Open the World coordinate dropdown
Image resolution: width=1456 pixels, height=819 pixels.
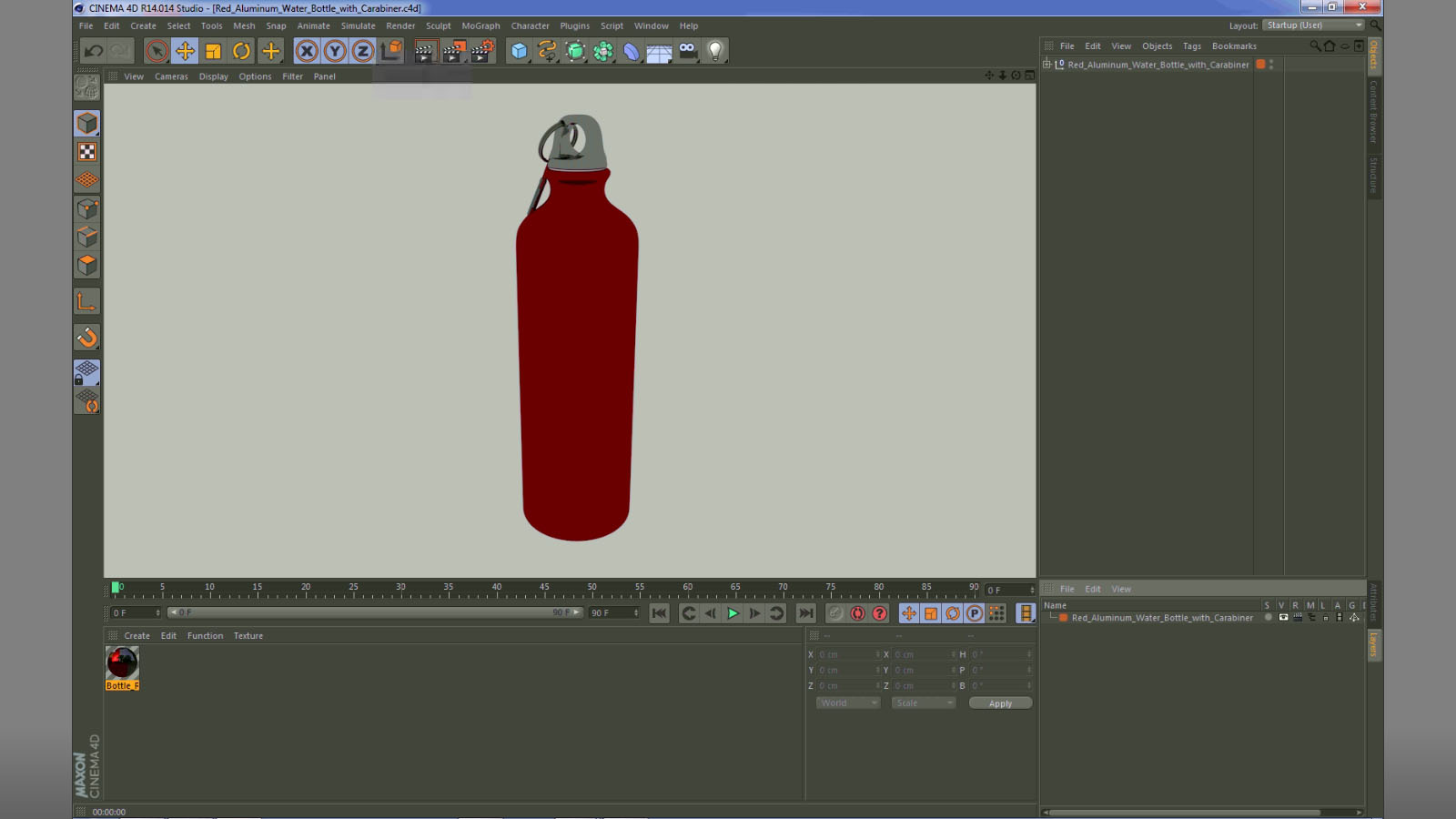(848, 703)
